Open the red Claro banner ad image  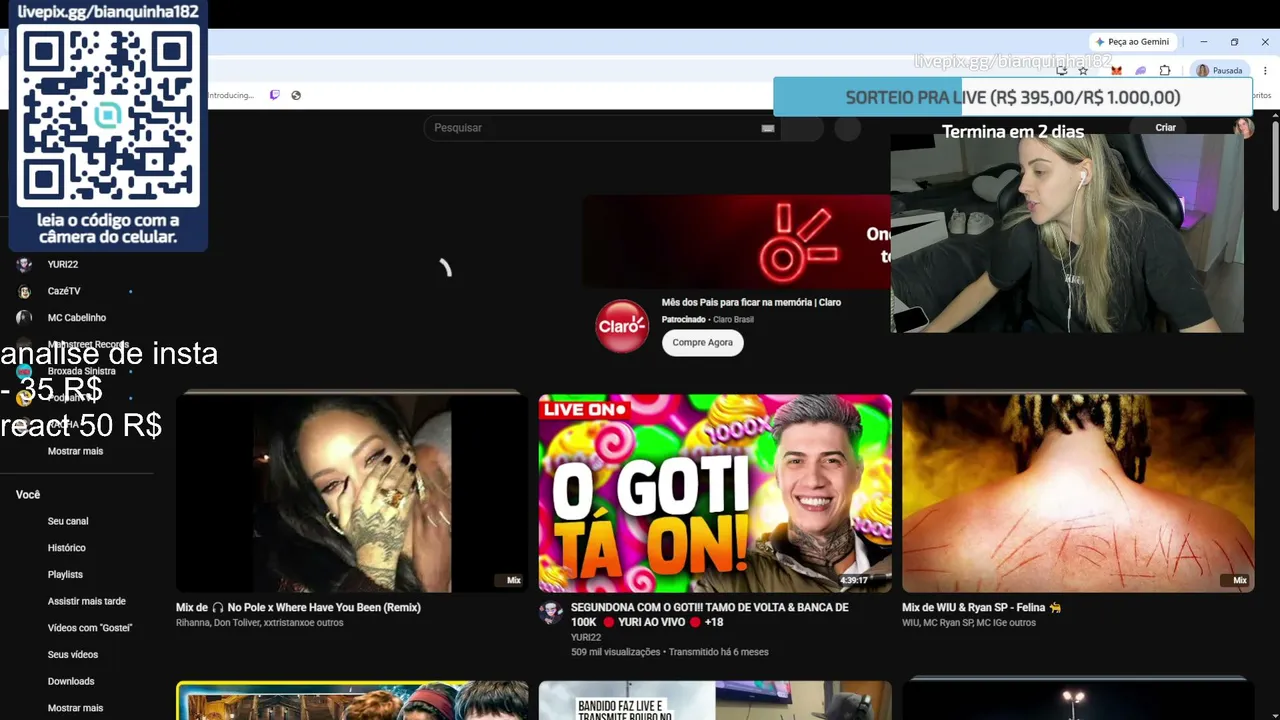point(737,241)
